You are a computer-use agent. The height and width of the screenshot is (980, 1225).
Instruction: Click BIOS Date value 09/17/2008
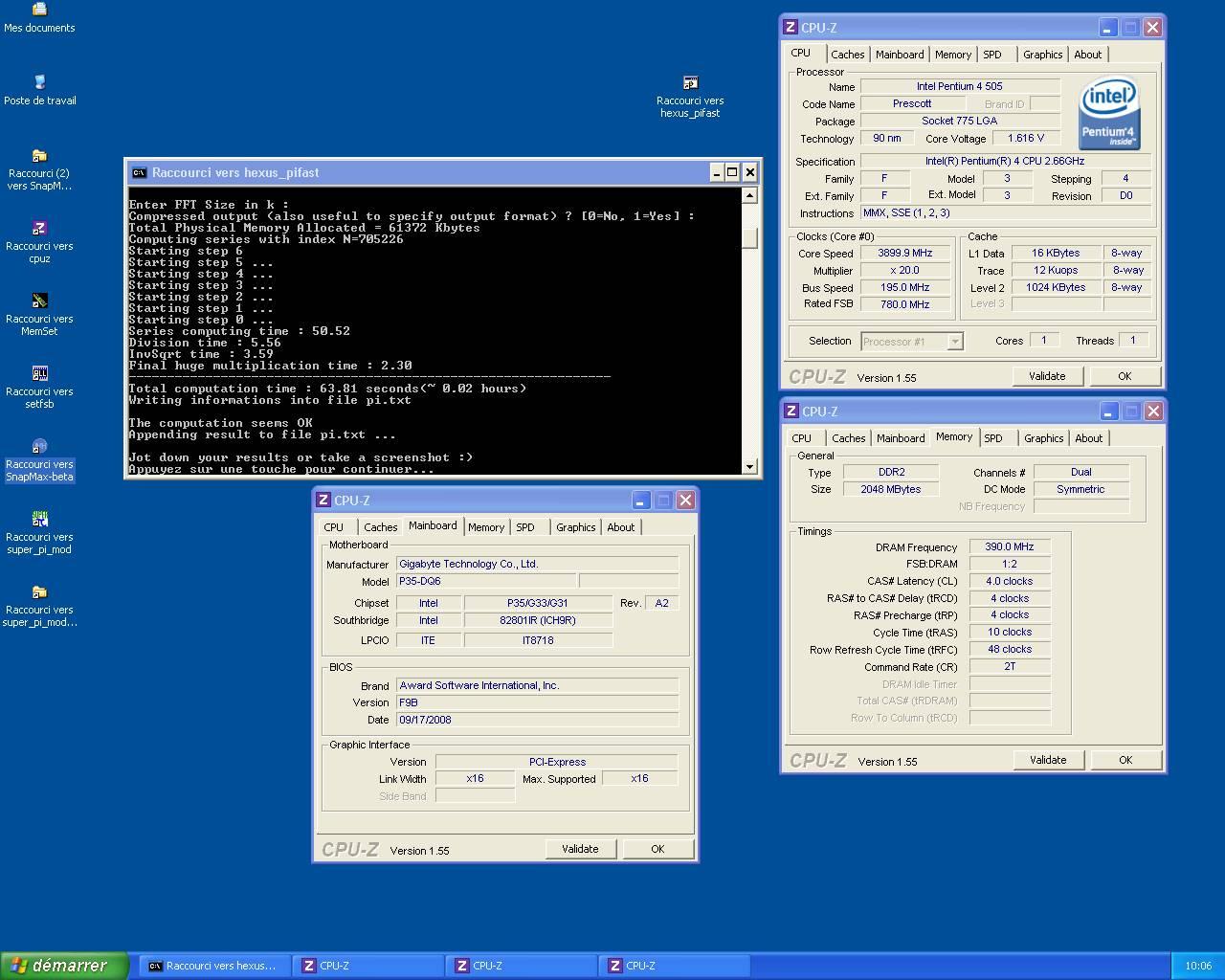coord(538,720)
